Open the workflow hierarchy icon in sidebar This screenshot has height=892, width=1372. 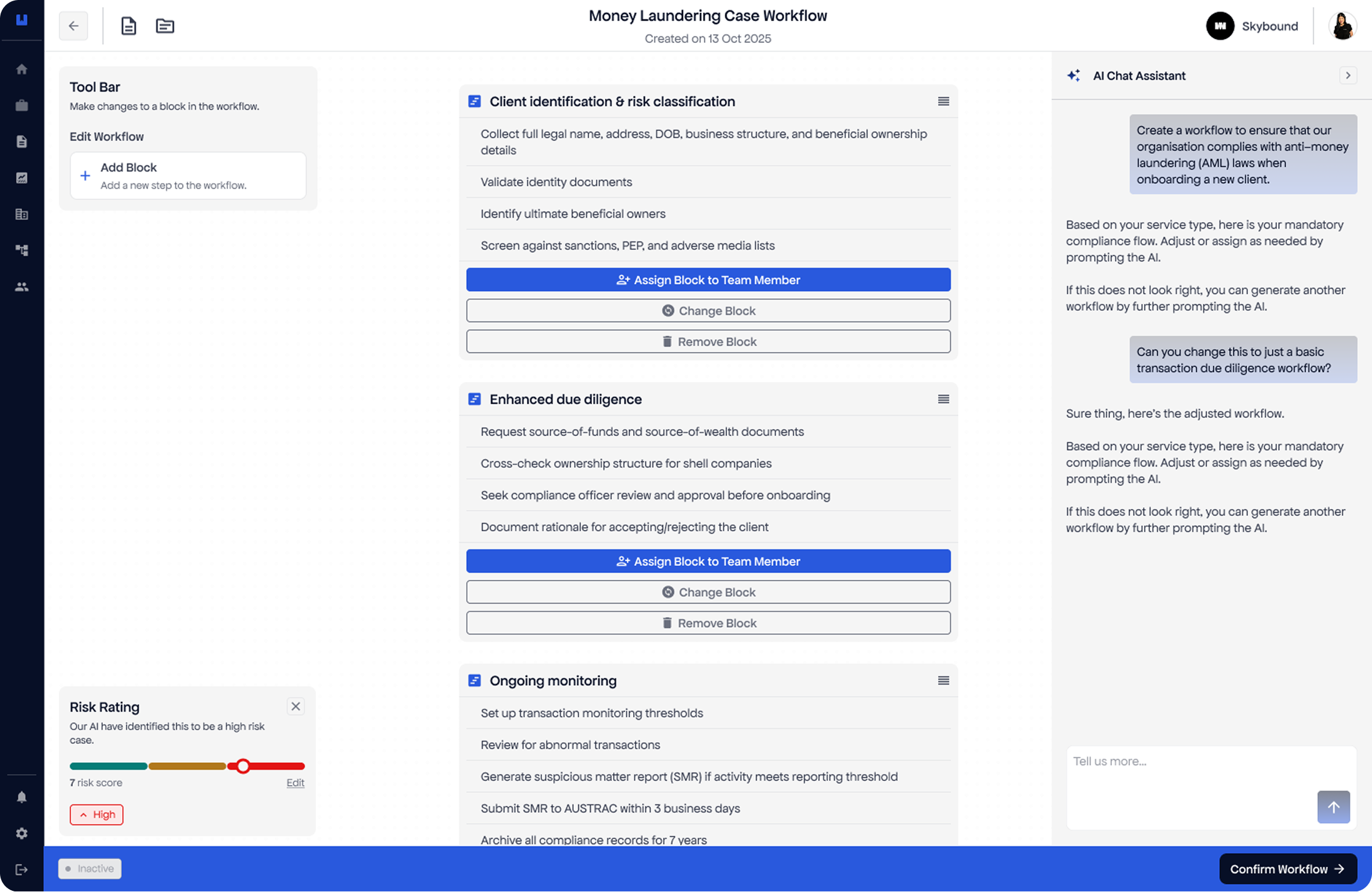click(x=22, y=250)
